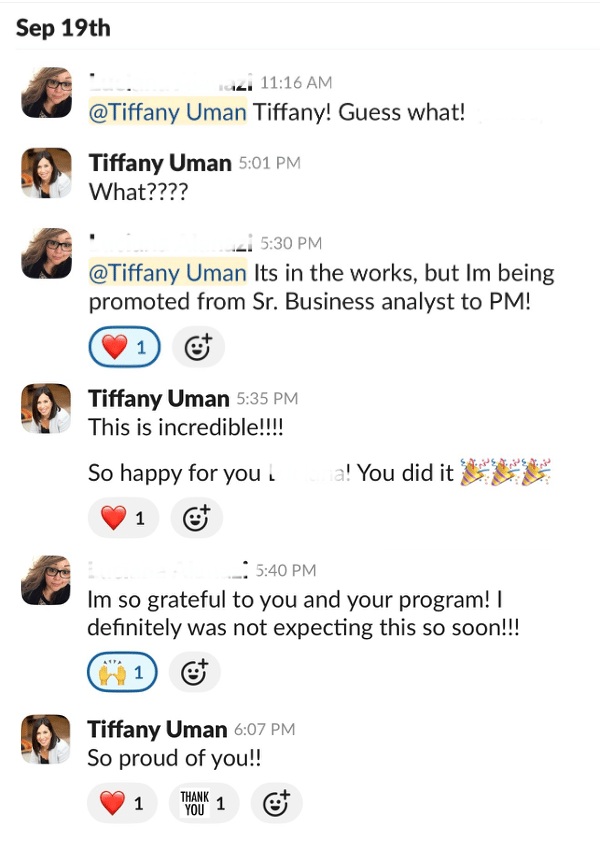Click add reaction icon under 'You did it' message

pyautogui.click(x=196, y=518)
